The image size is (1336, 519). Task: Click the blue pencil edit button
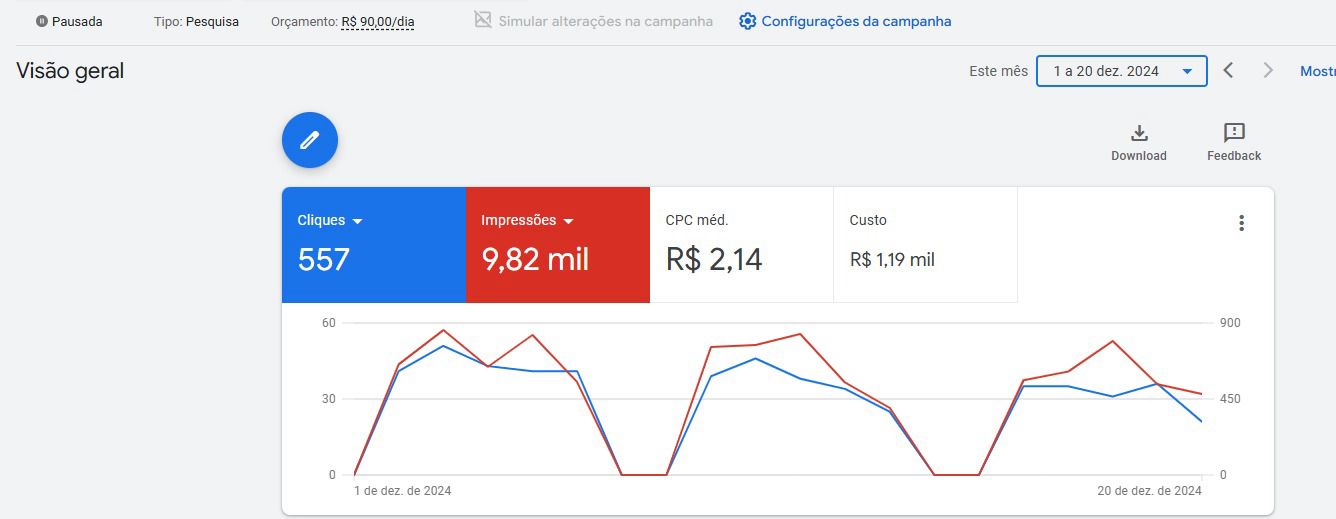tap(310, 140)
